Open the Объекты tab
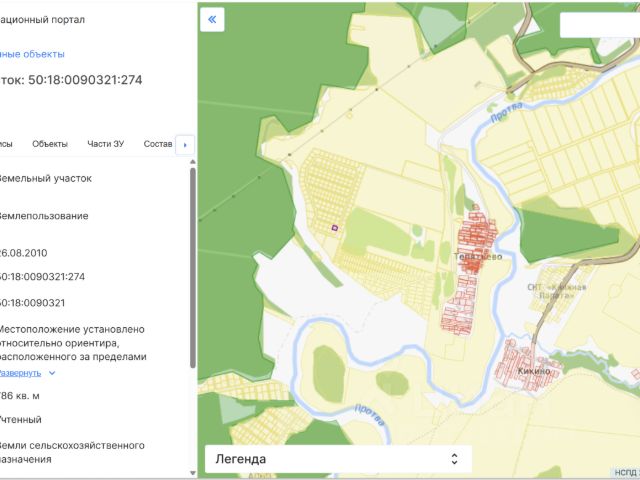 coord(50,144)
